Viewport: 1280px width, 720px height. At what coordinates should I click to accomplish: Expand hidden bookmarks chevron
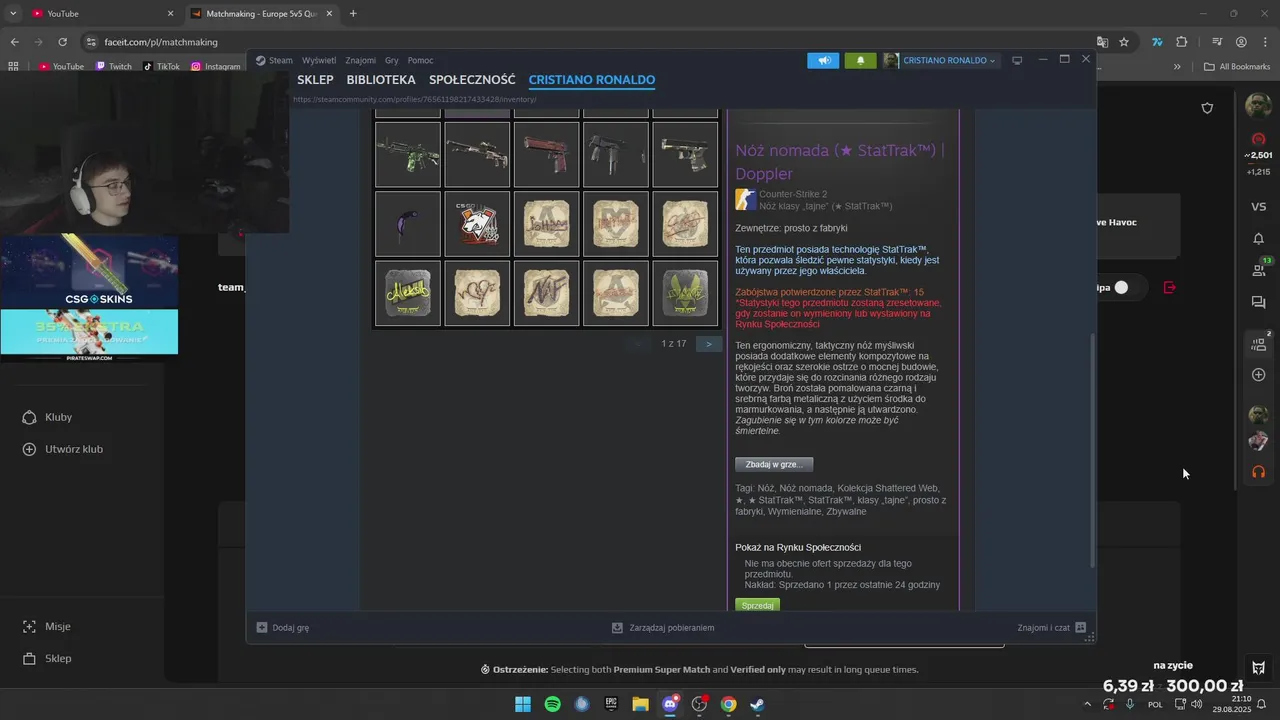tap(1177, 66)
